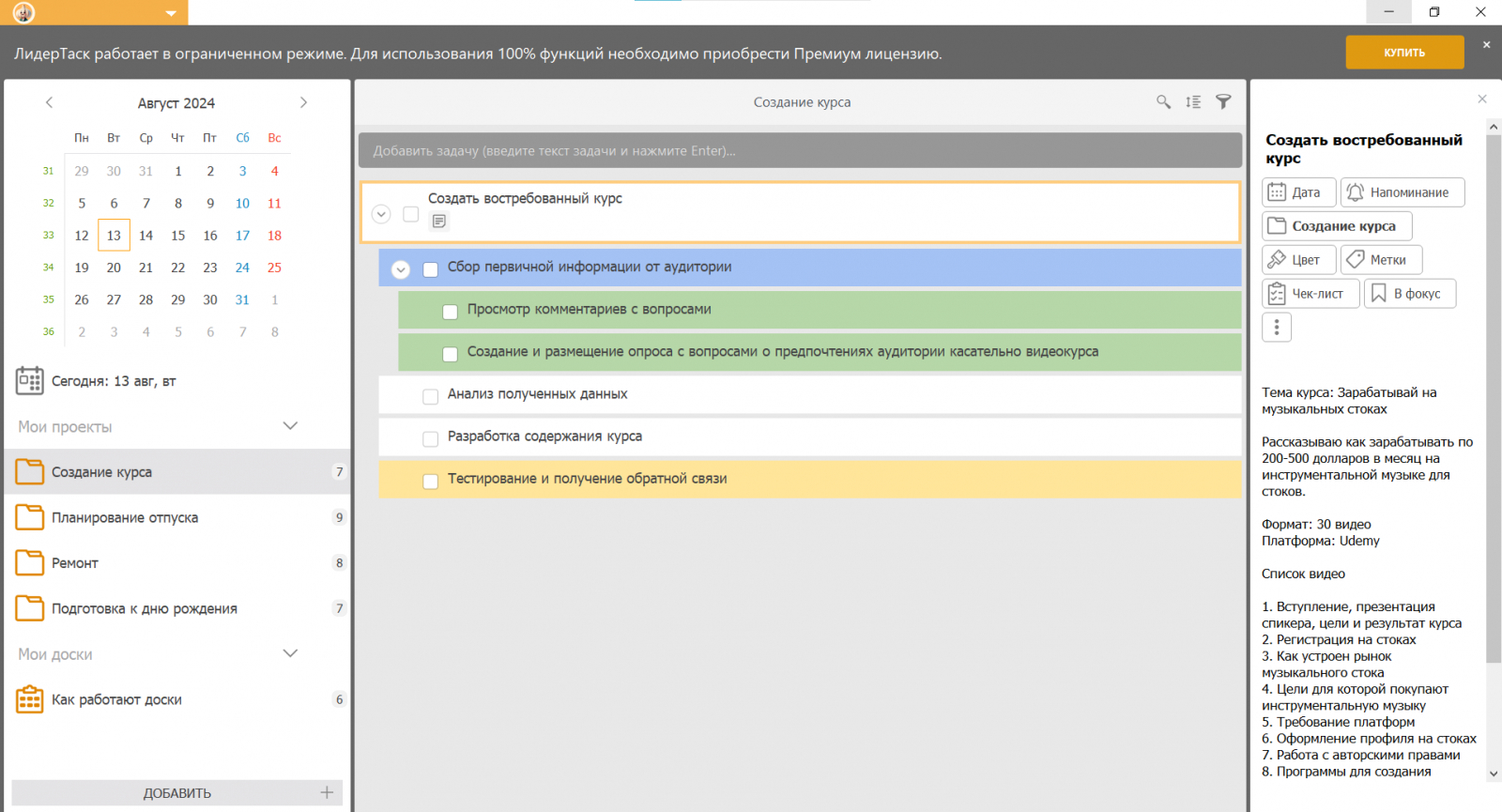Click the three-dot more options button

1276,328
